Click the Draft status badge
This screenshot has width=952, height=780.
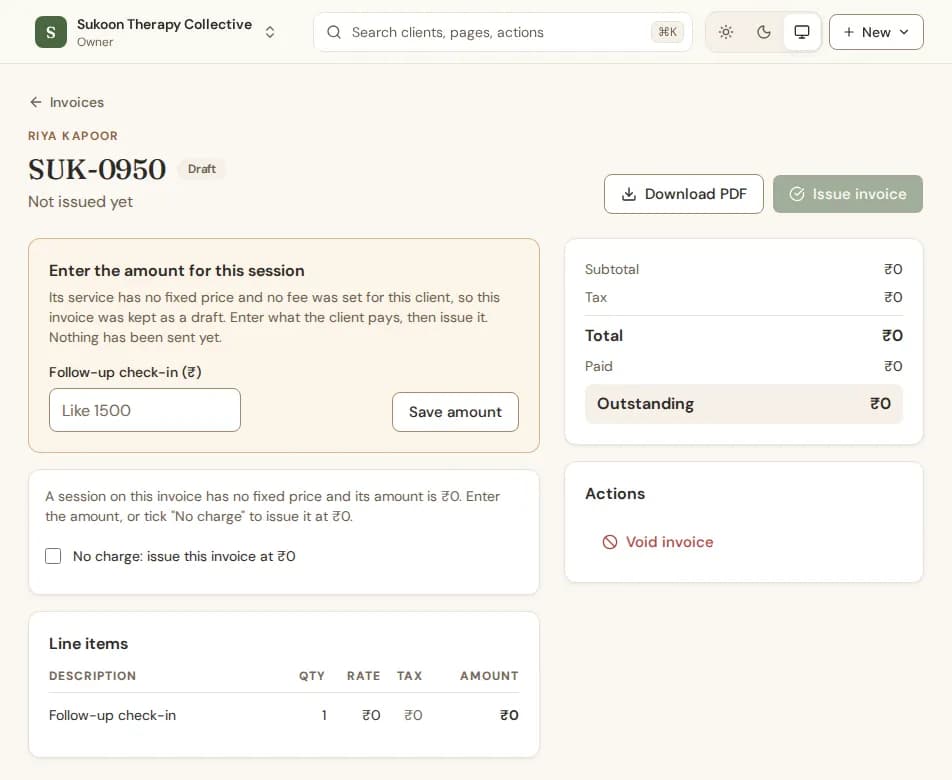click(202, 169)
